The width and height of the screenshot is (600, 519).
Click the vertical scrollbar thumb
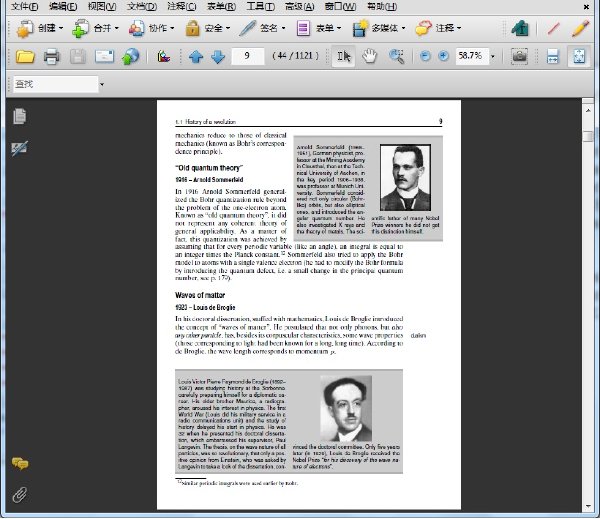pyautogui.click(x=588, y=136)
